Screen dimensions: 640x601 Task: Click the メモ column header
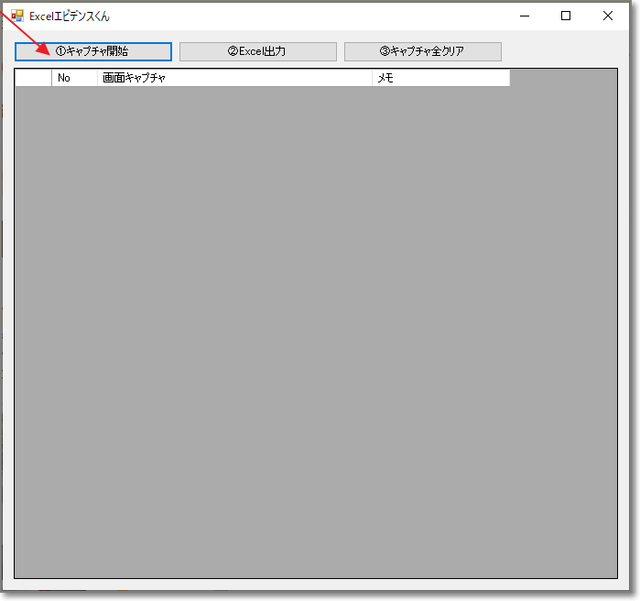440,78
